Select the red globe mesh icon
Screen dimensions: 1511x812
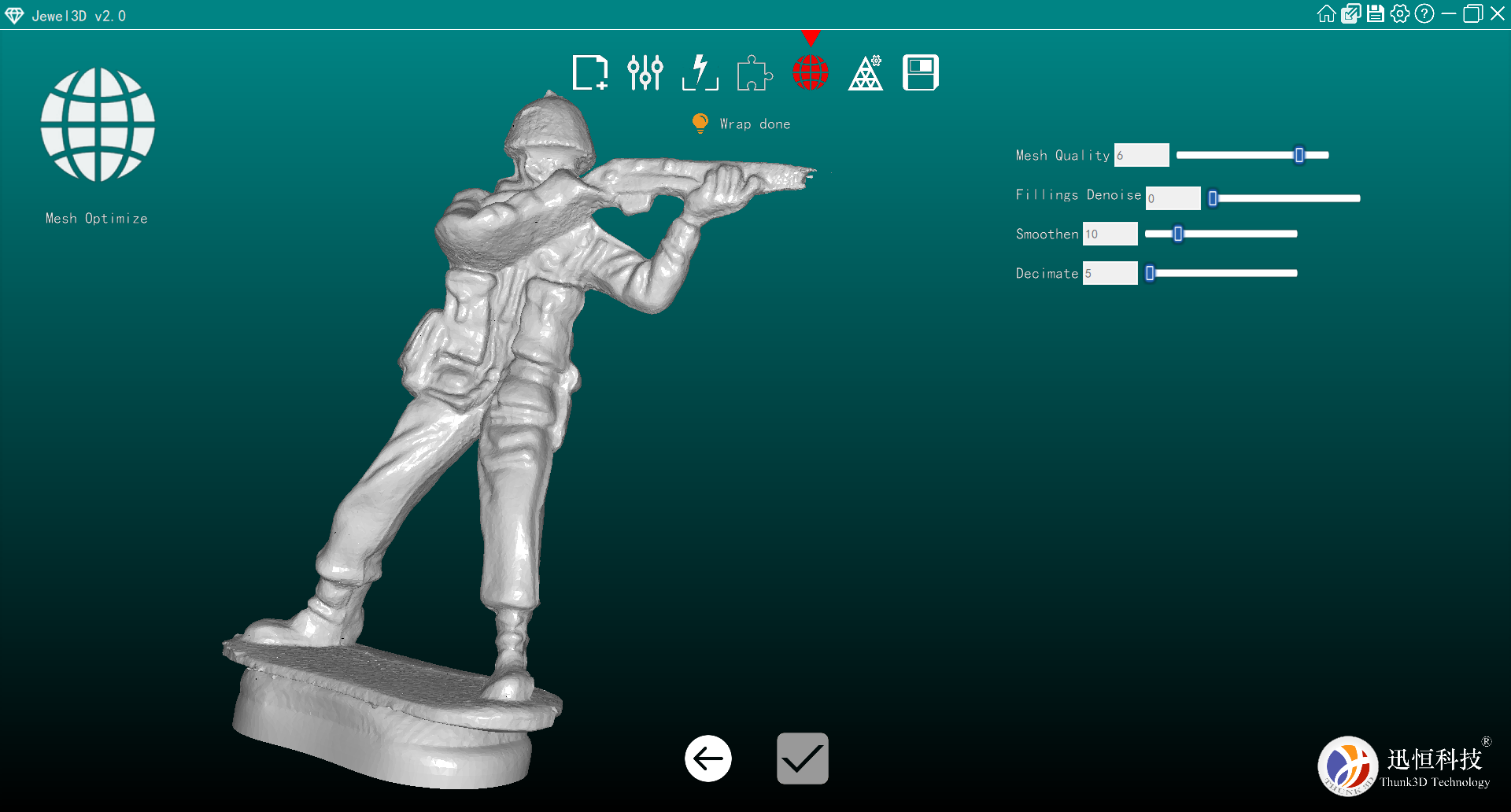click(810, 73)
